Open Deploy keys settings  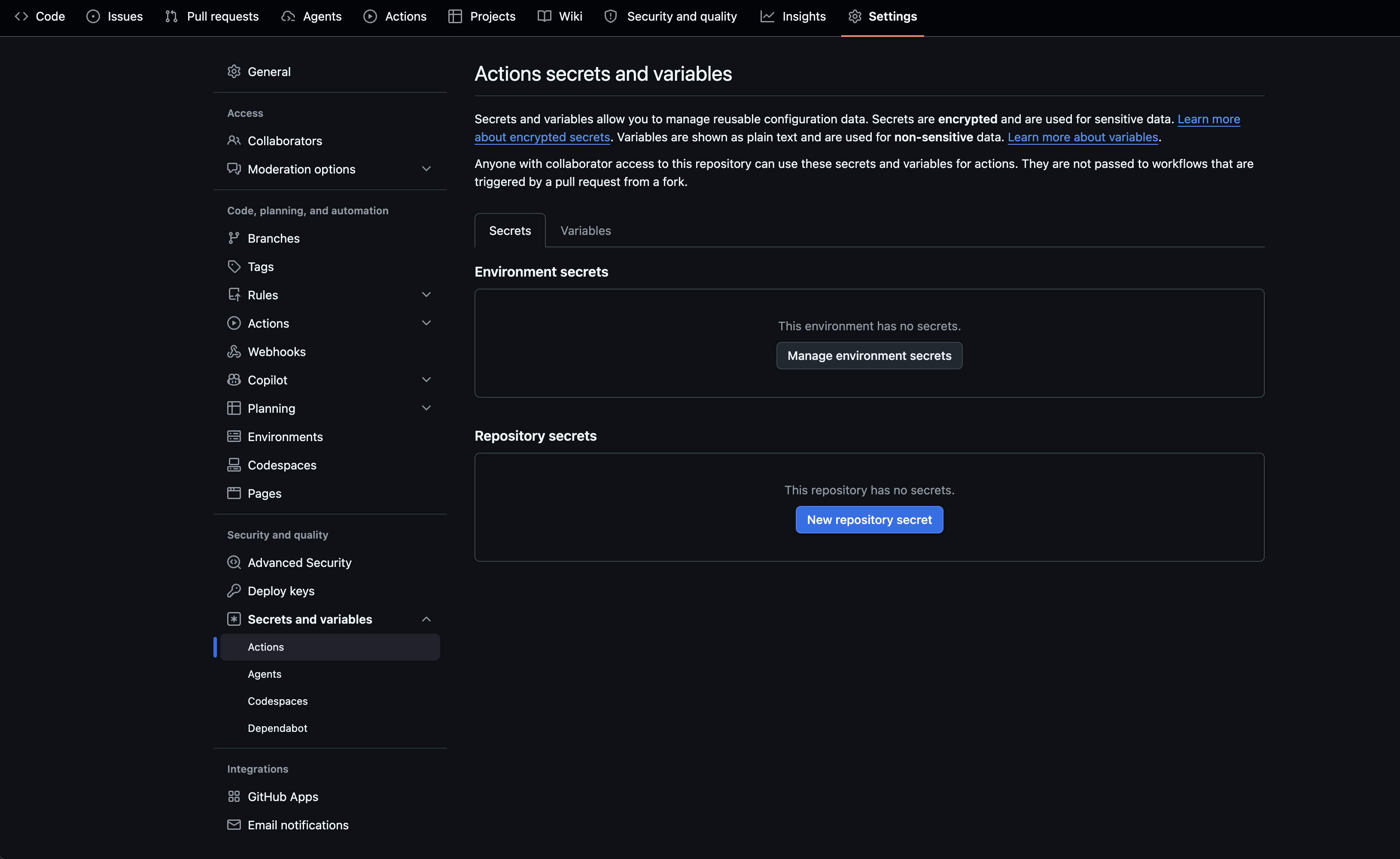pos(330,591)
